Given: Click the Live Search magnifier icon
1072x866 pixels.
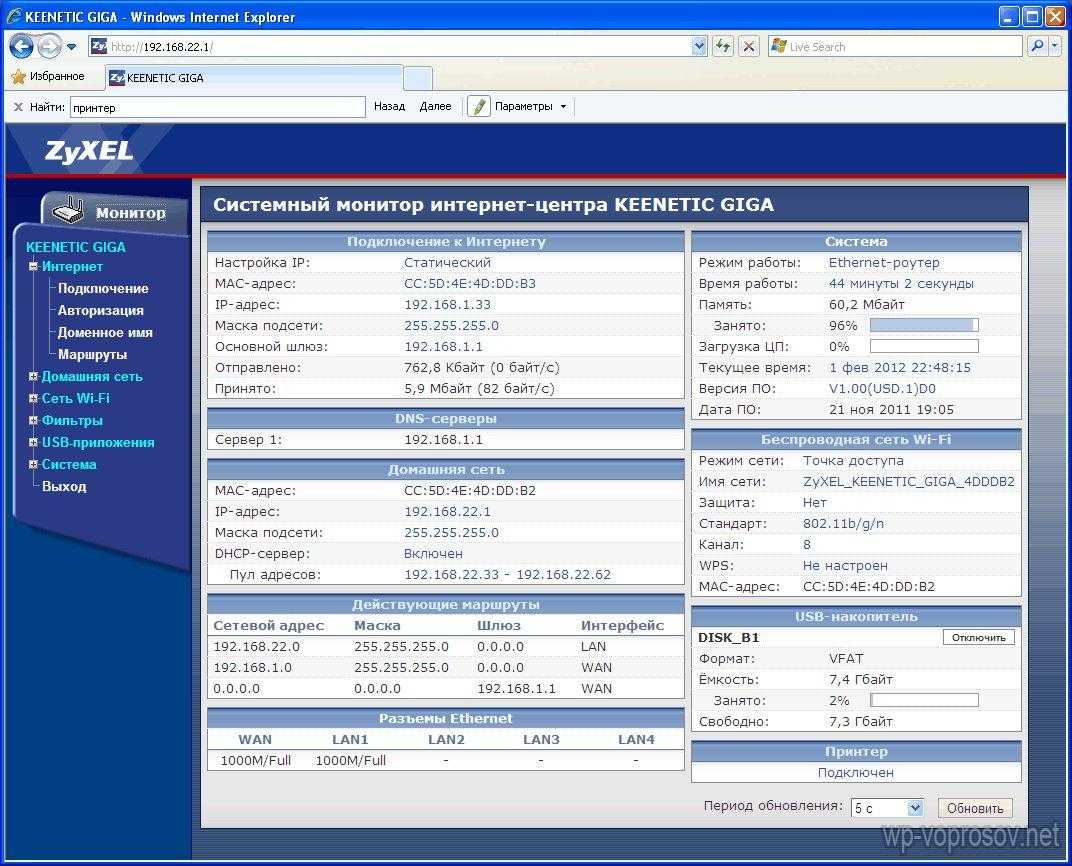Looking at the screenshot, I should coord(1038,46).
